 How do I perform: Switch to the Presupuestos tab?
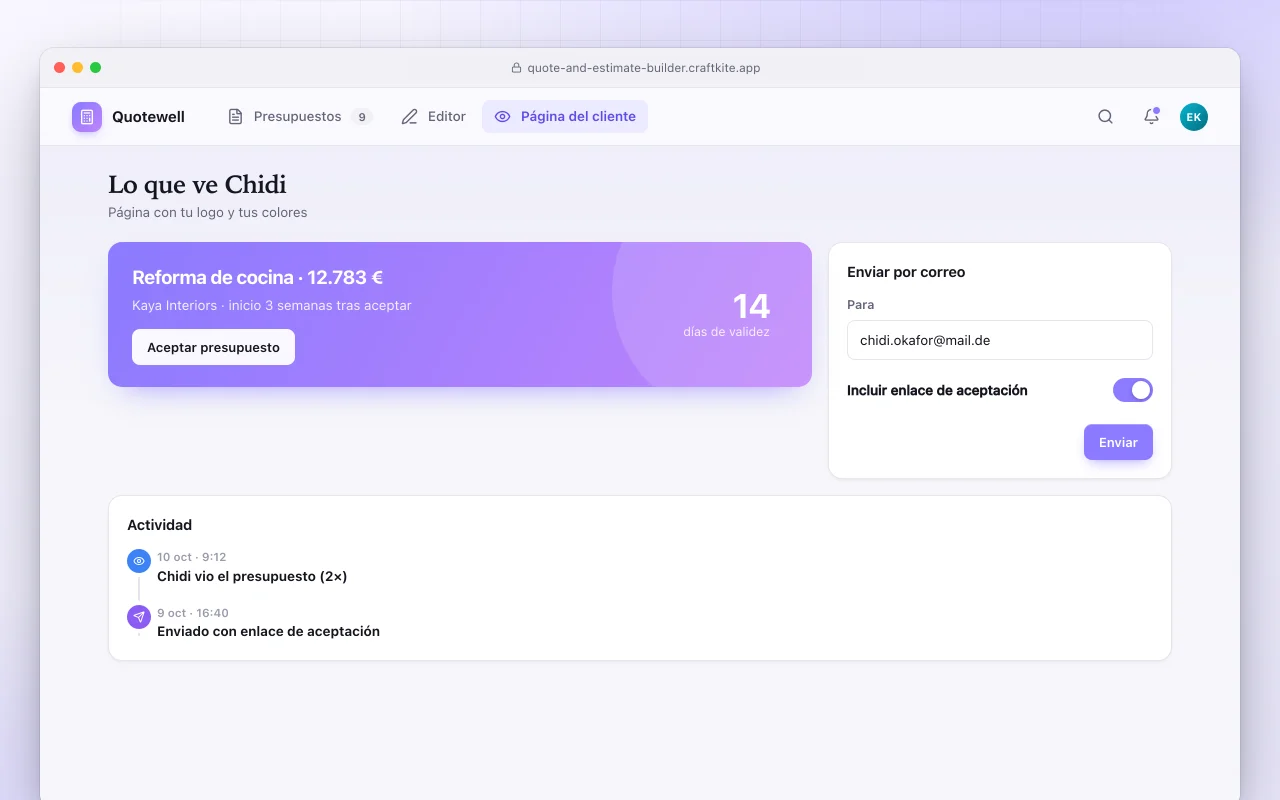[299, 117]
